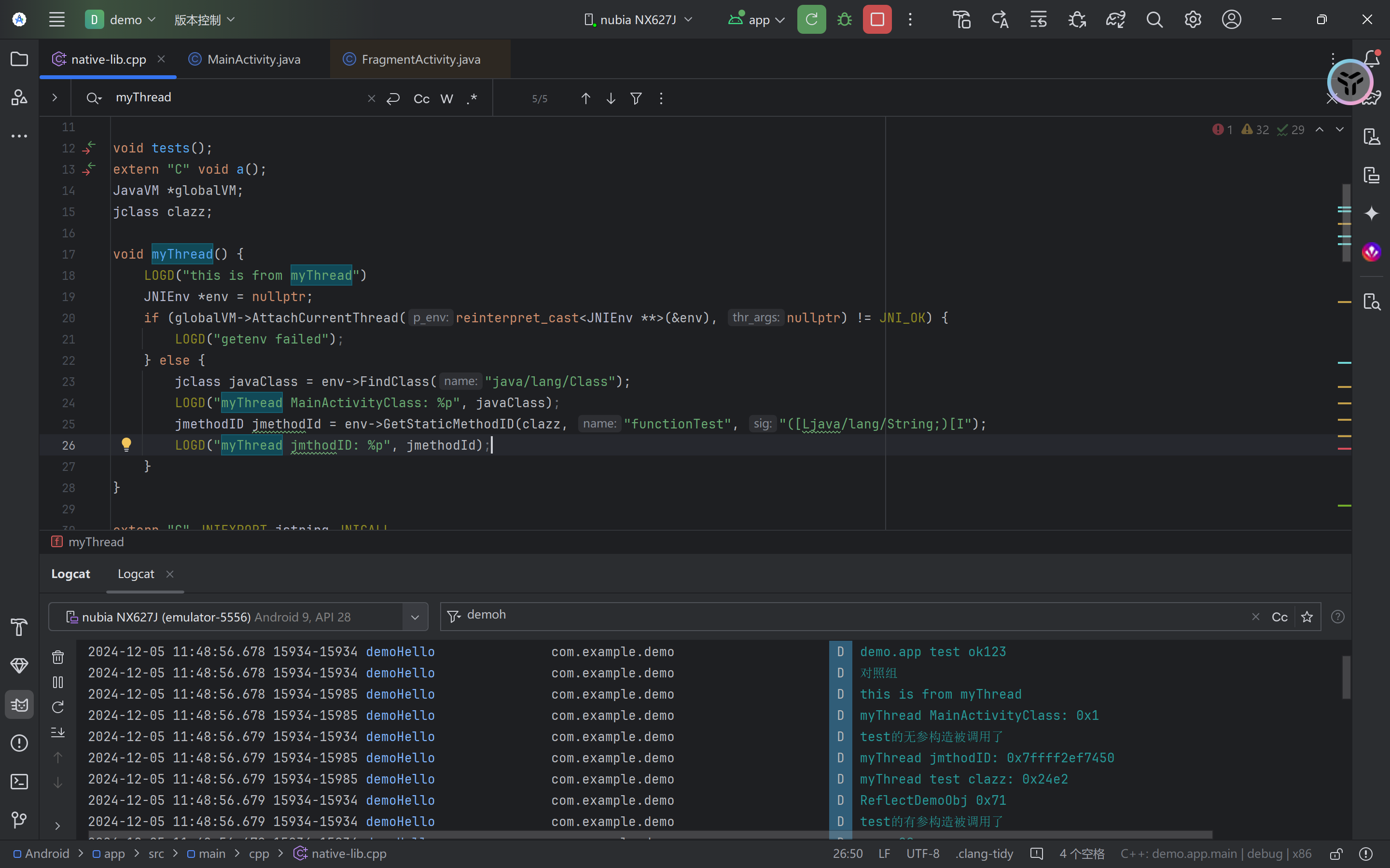Restart logcat with circular arrow icon
Viewport: 1390px width, 868px height.
tap(58, 707)
